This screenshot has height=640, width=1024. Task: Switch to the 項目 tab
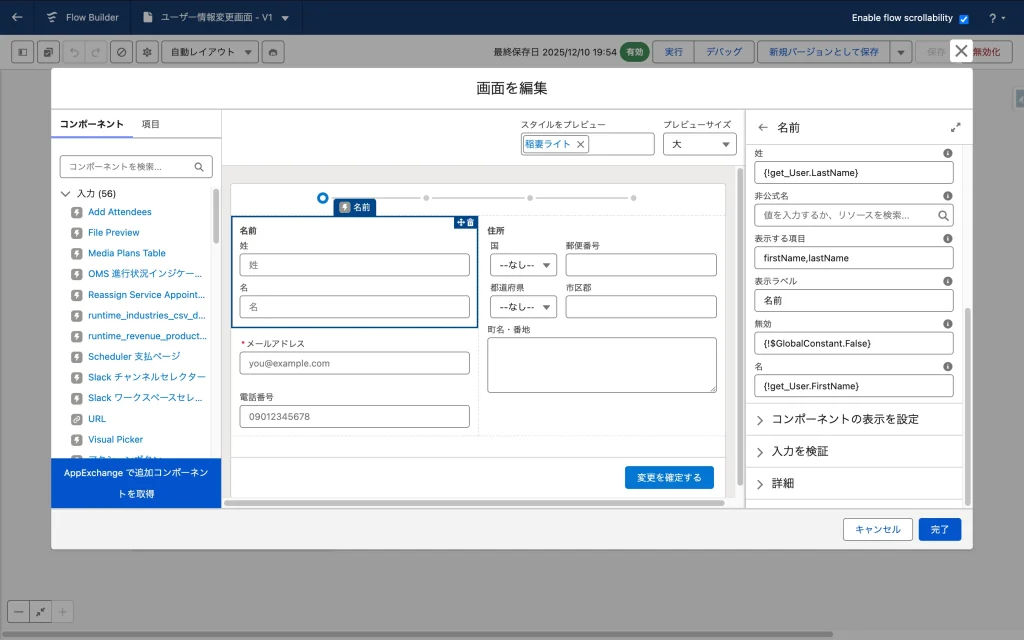pyautogui.click(x=150, y=124)
